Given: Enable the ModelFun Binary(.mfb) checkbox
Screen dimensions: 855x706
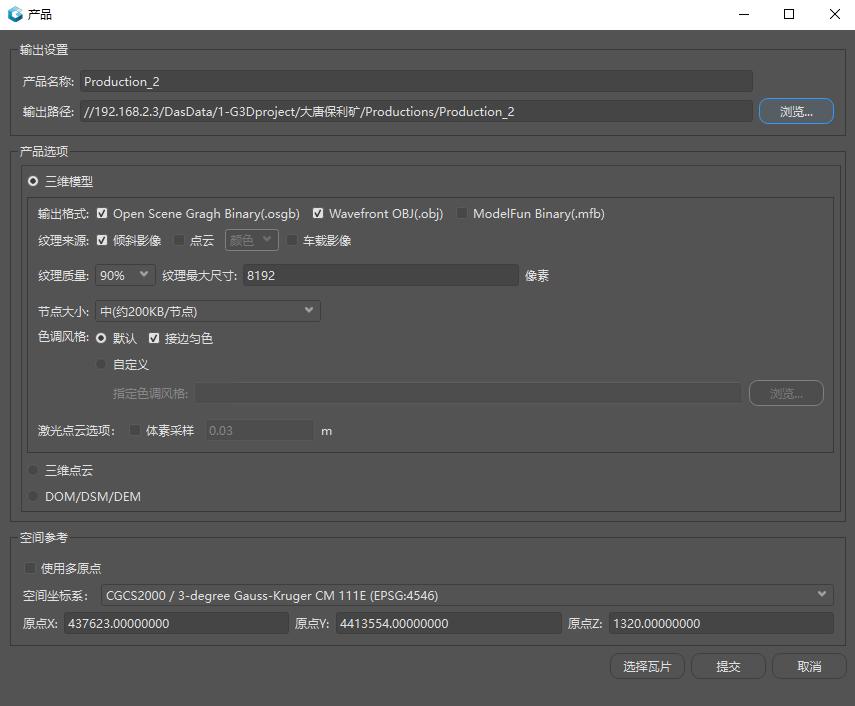Looking at the screenshot, I should (462, 213).
